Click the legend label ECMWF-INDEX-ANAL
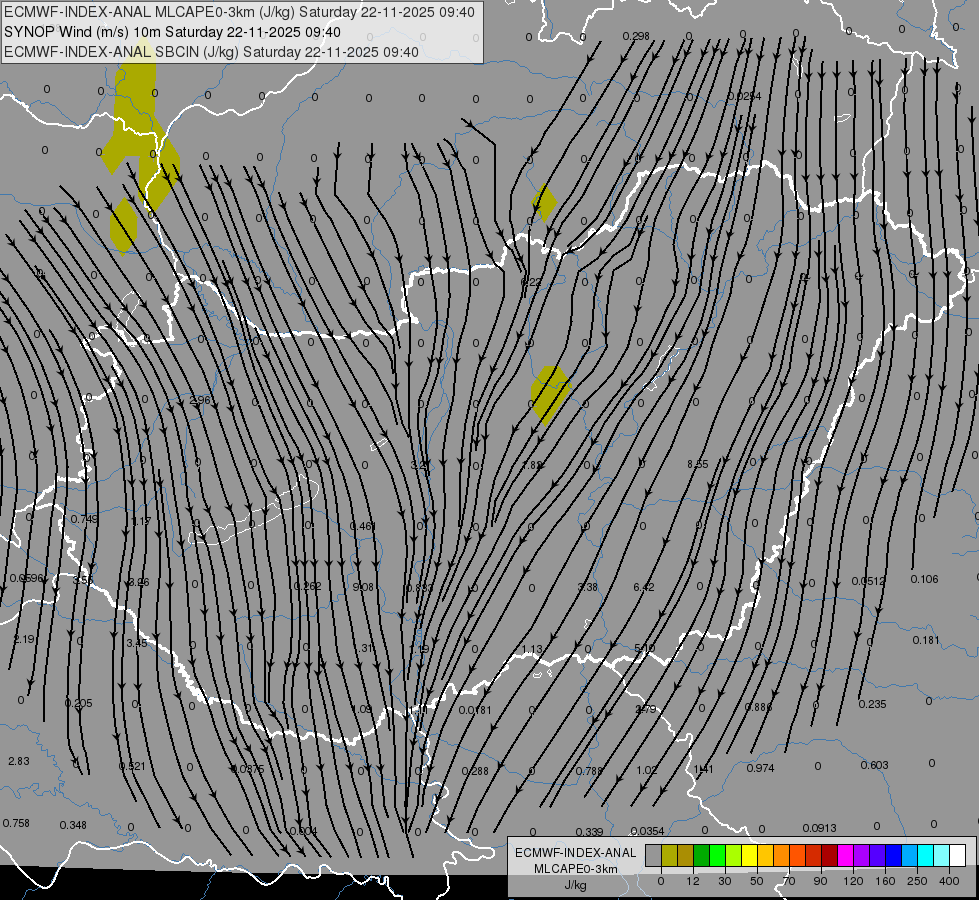 [576, 853]
